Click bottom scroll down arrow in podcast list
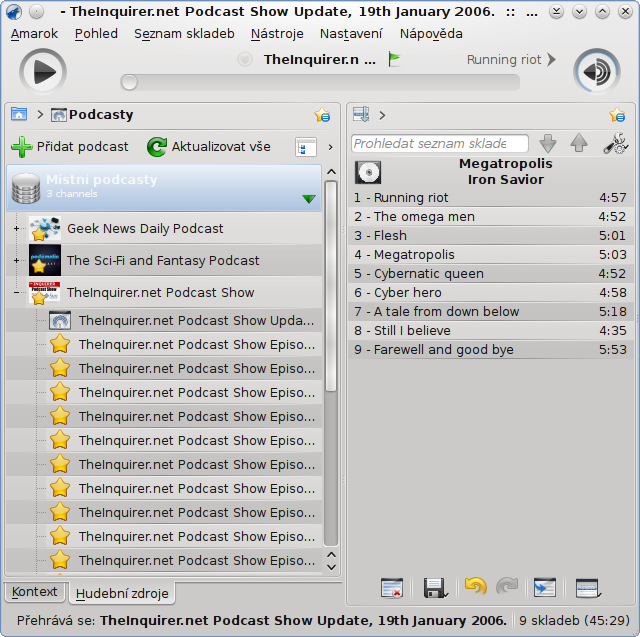This screenshot has width=640, height=637. pyautogui.click(x=331, y=567)
